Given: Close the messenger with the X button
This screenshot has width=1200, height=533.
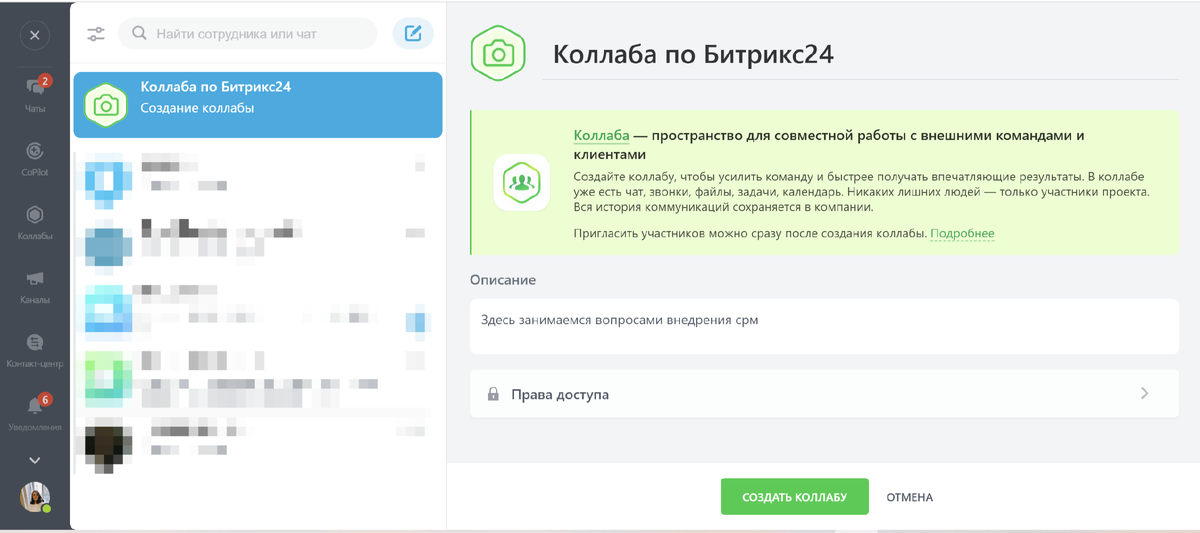Looking at the screenshot, I should click(34, 35).
